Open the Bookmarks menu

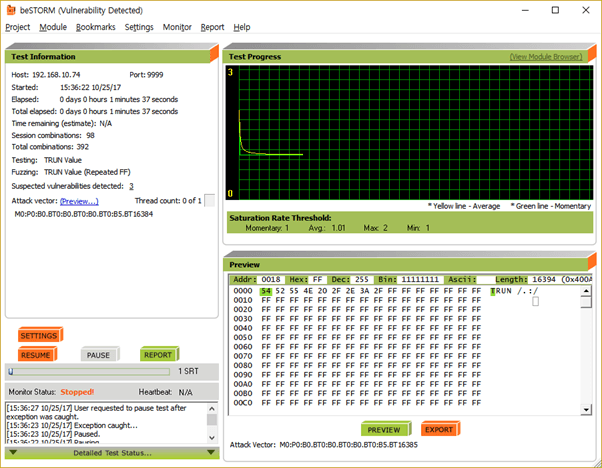[x=95, y=27]
